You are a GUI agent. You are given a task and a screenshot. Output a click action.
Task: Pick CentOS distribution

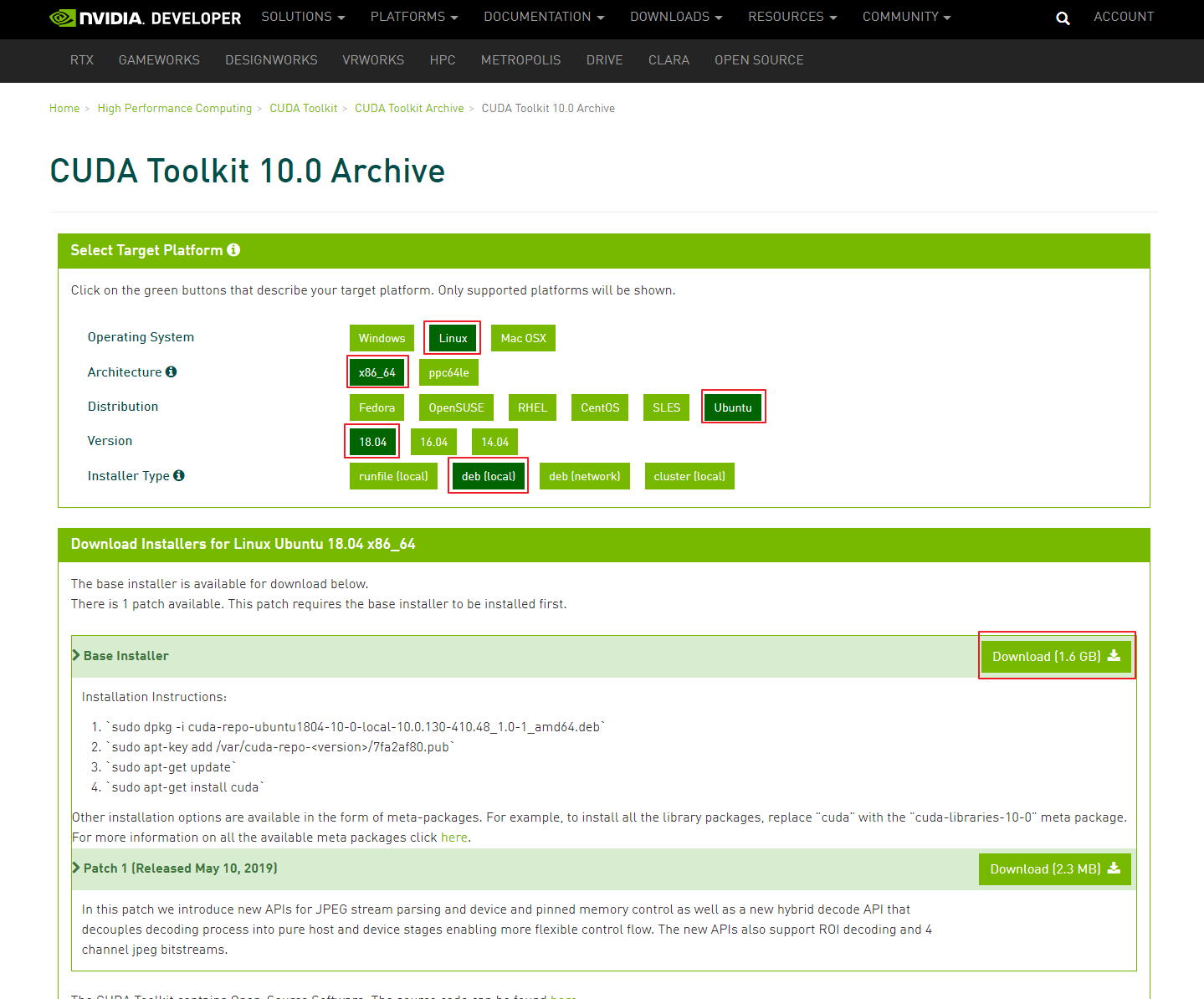pos(600,407)
